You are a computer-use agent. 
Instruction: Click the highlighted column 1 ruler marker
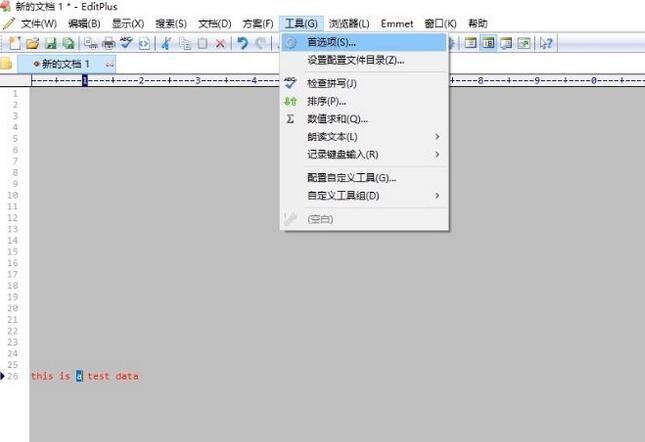(x=85, y=80)
